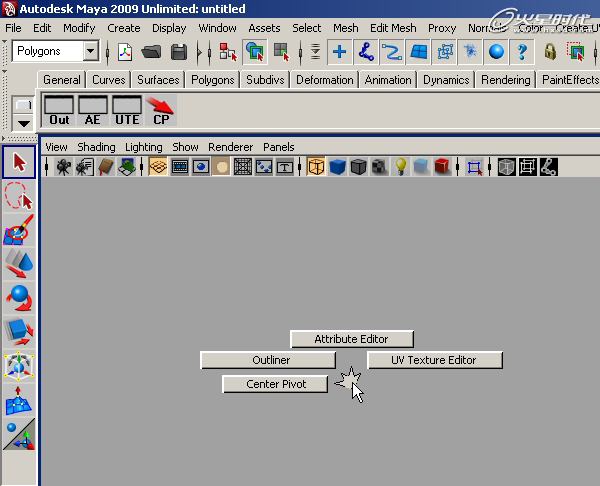Toggle use all lights bulb icon
The width and height of the screenshot is (600, 486).
[400, 167]
